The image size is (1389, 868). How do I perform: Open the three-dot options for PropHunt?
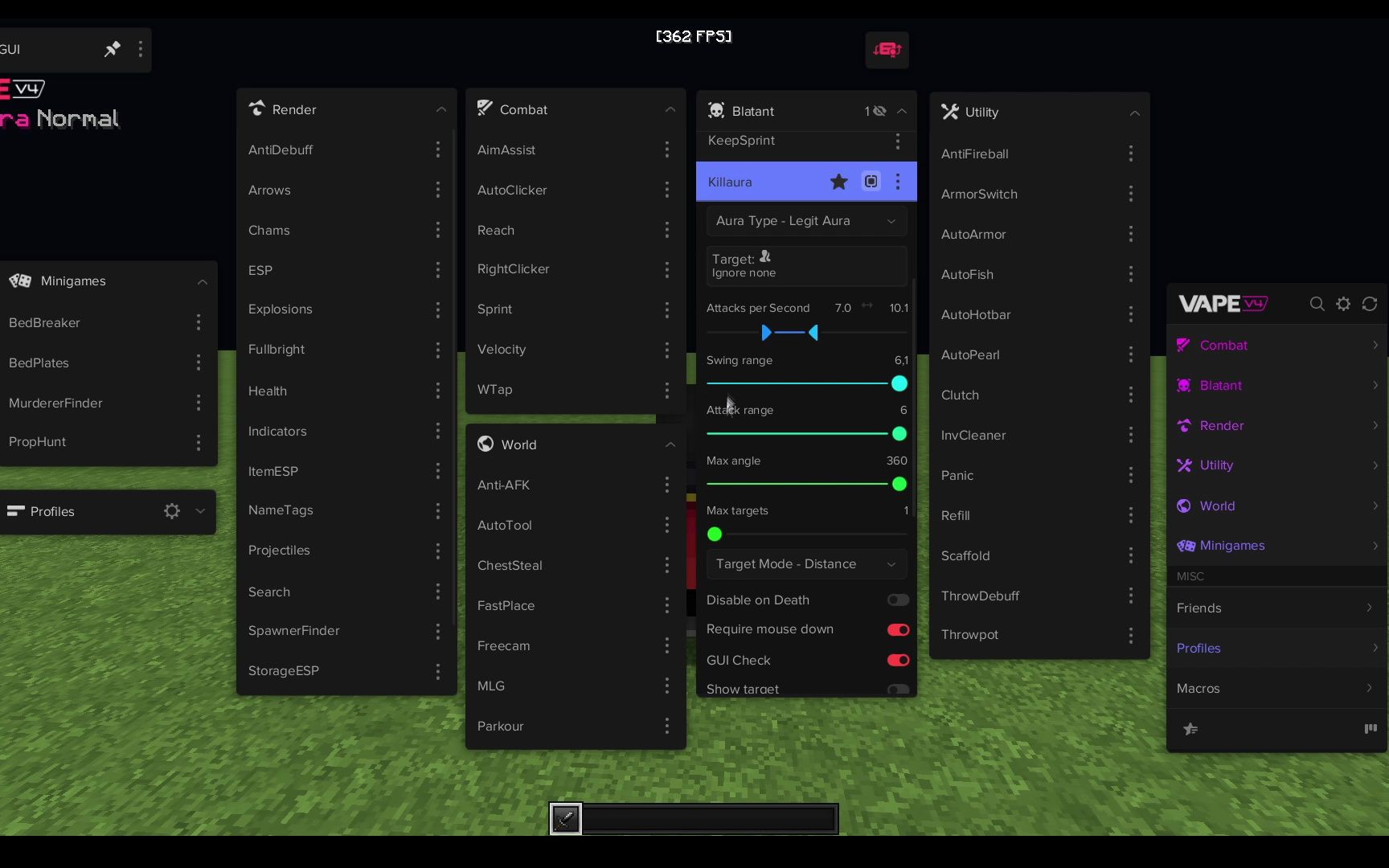click(199, 442)
